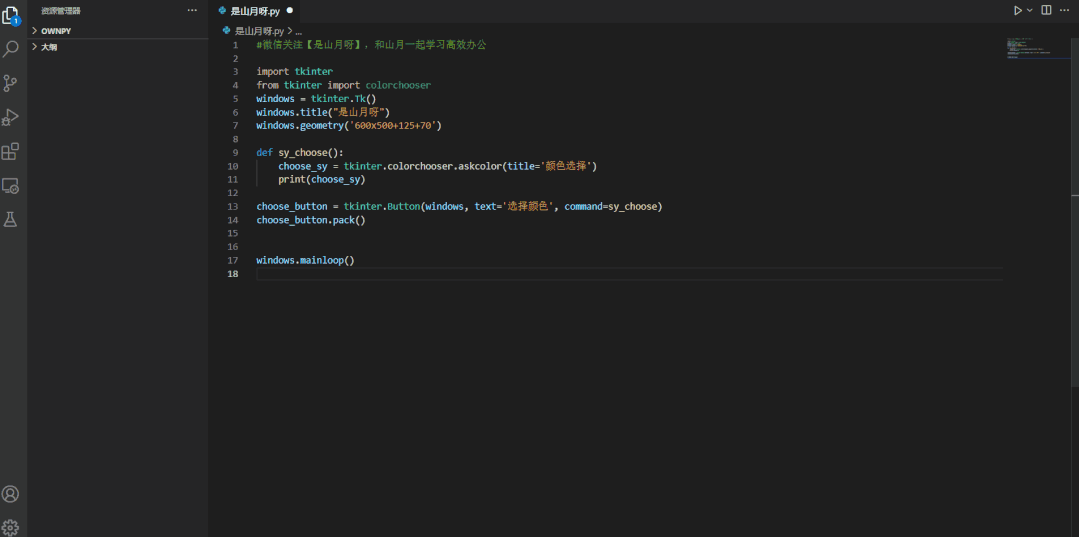Open the Testing flask view
The image size is (1079, 537).
pos(10,219)
